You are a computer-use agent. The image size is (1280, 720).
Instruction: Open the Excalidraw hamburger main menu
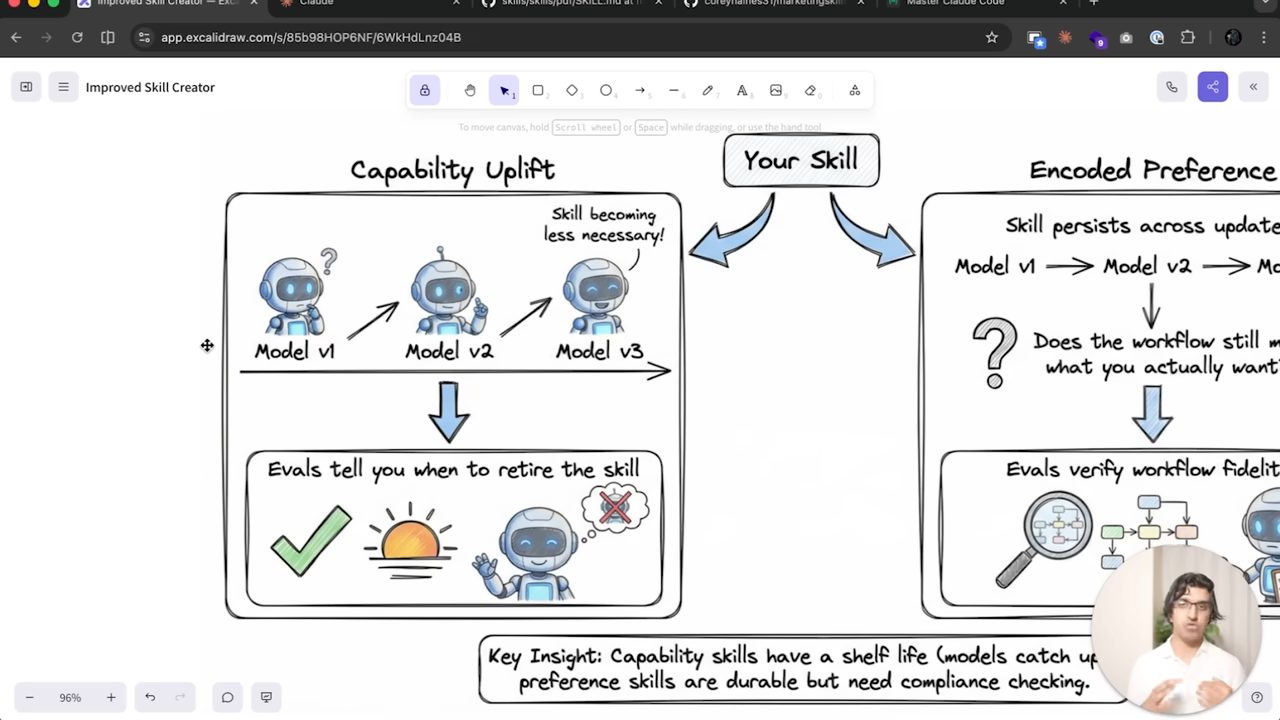(x=63, y=87)
